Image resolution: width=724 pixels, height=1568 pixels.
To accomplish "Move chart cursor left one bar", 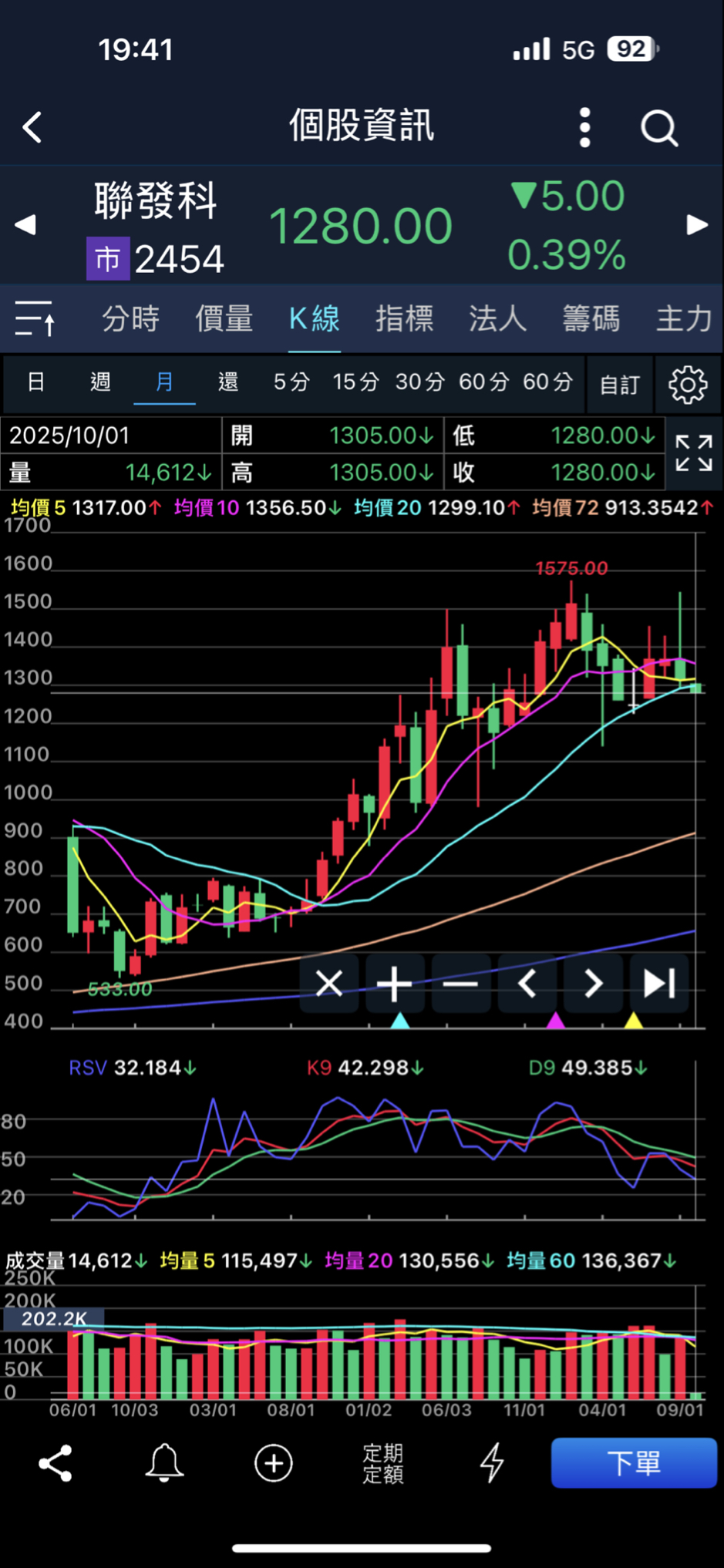I will pyautogui.click(x=527, y=983).
